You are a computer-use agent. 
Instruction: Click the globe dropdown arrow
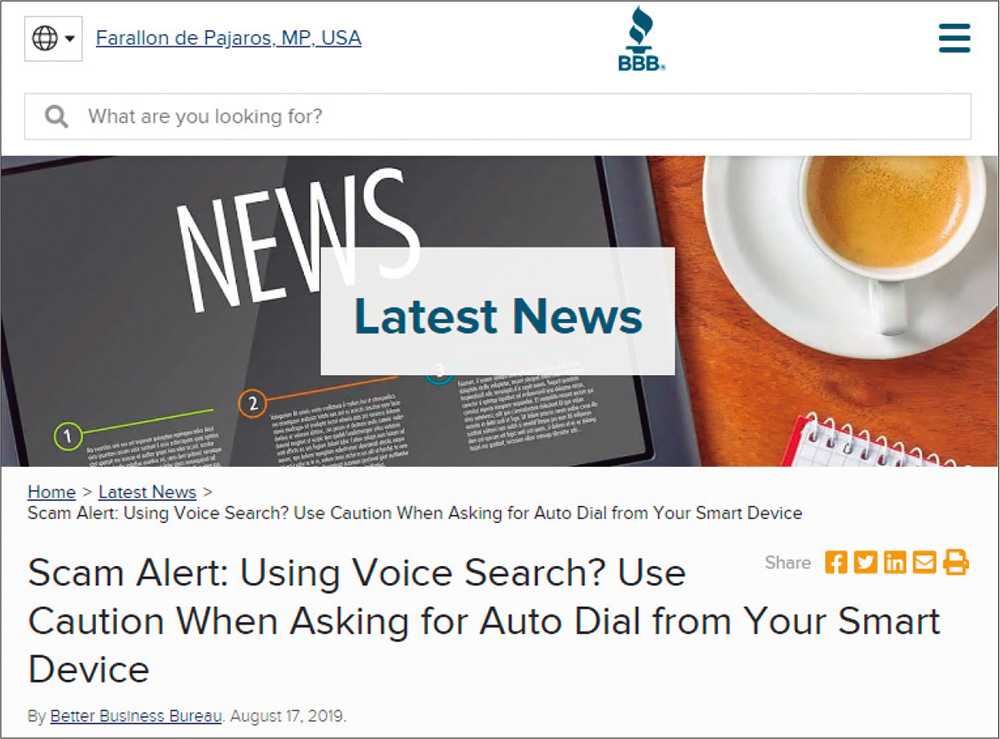(70, 38)
